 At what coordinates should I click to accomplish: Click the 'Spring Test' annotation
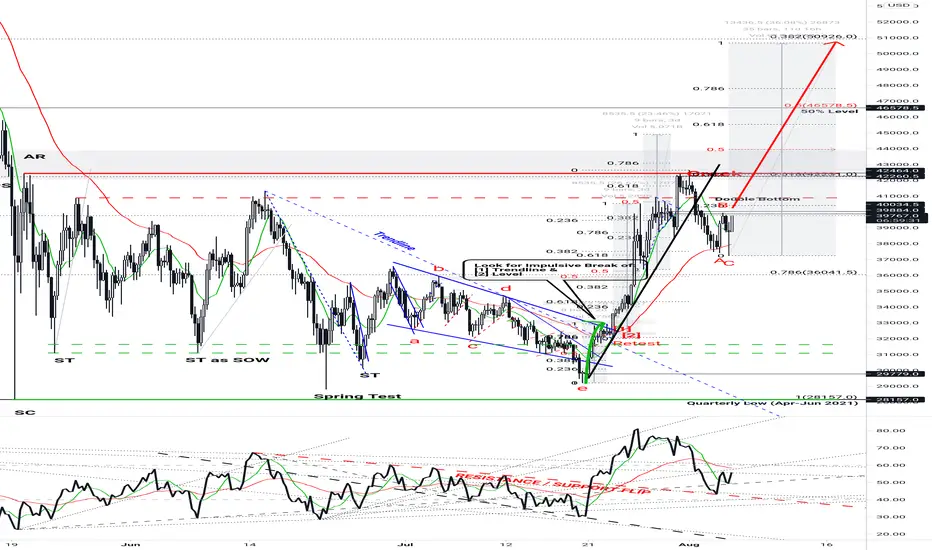[x=358, y=396]
